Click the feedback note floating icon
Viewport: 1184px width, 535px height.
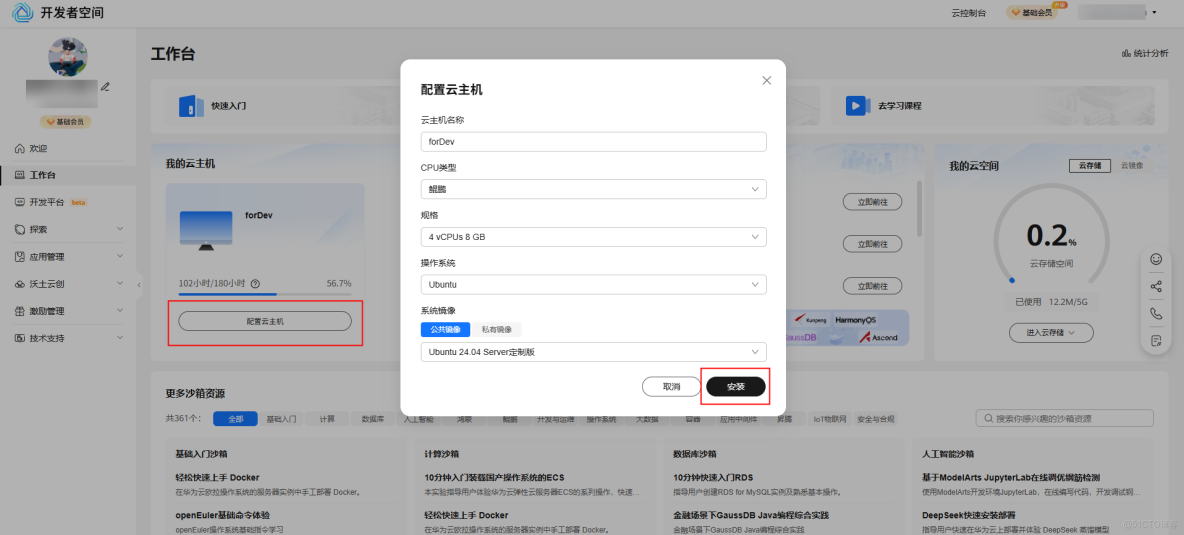pos(1156,340)
